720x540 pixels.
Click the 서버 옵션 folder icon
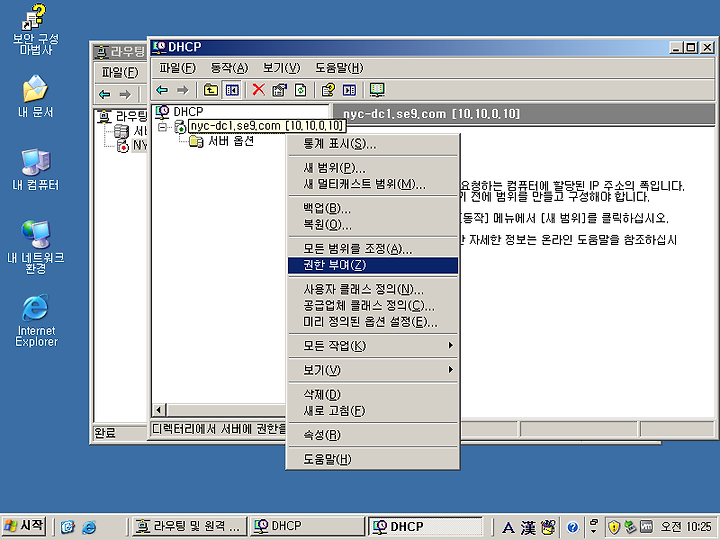point(197,141)
